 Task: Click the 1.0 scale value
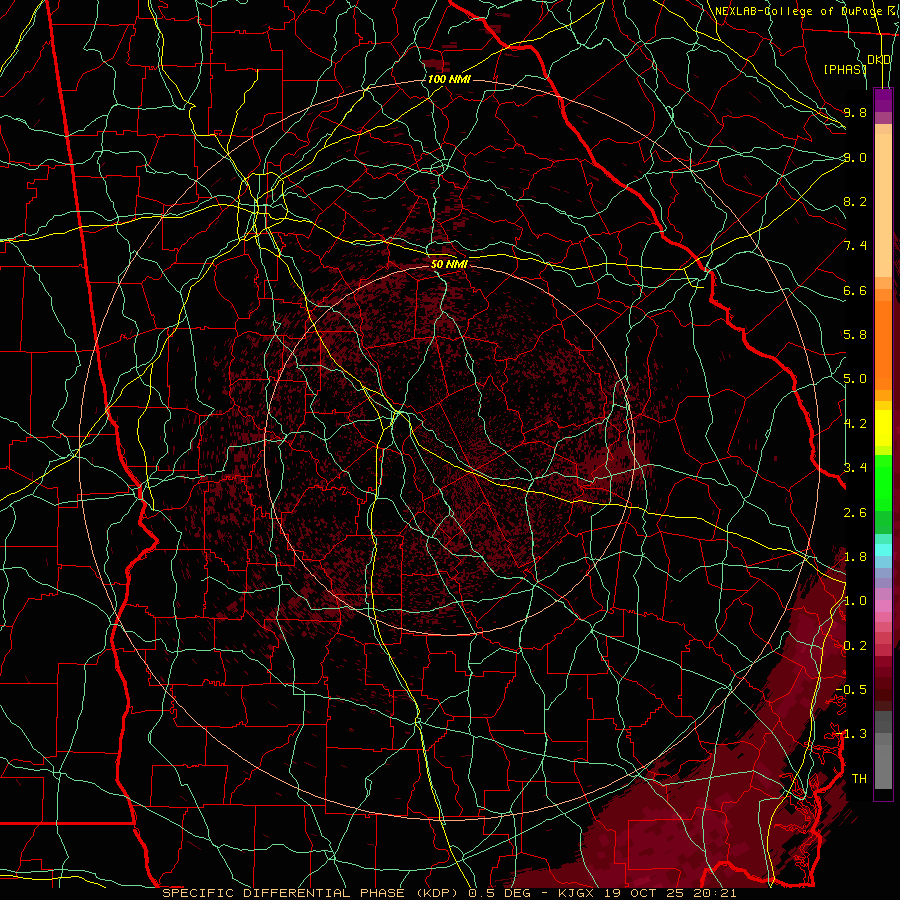[855, 601]
